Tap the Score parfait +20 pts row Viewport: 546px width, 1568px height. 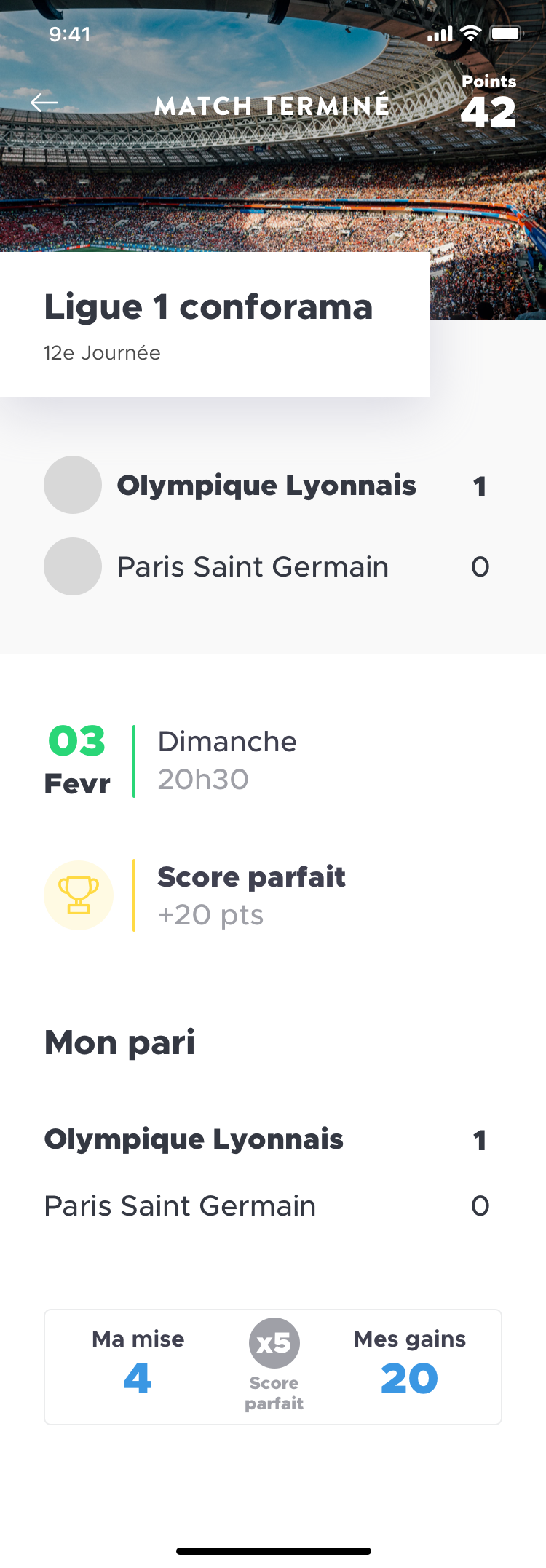pyautogui.click(x=251, y=895)
